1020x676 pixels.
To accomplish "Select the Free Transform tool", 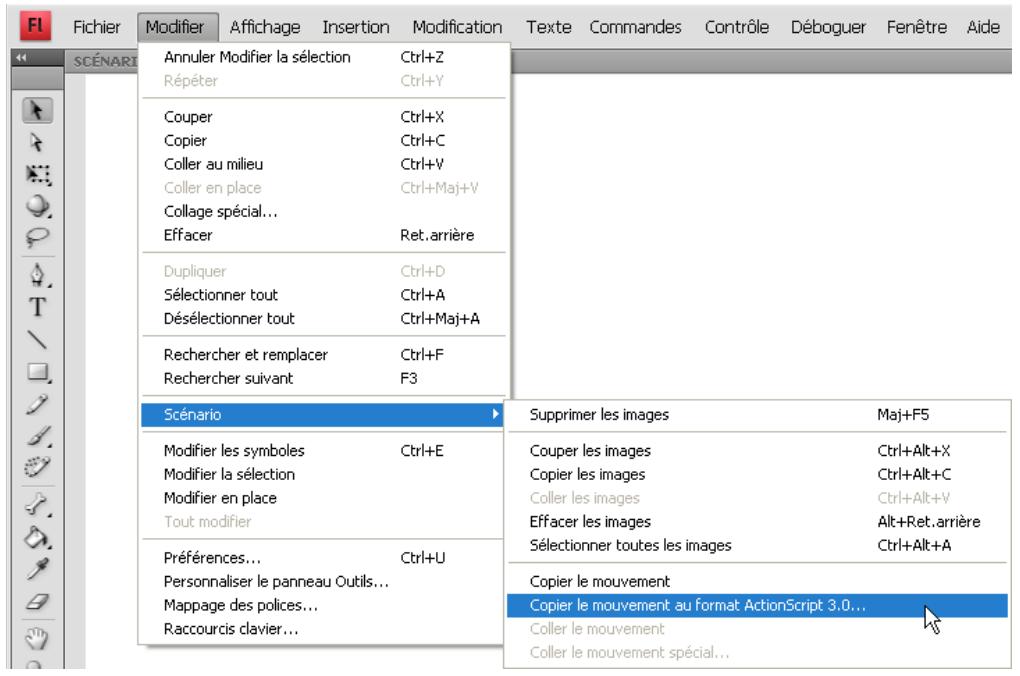I will click(38, 174).
